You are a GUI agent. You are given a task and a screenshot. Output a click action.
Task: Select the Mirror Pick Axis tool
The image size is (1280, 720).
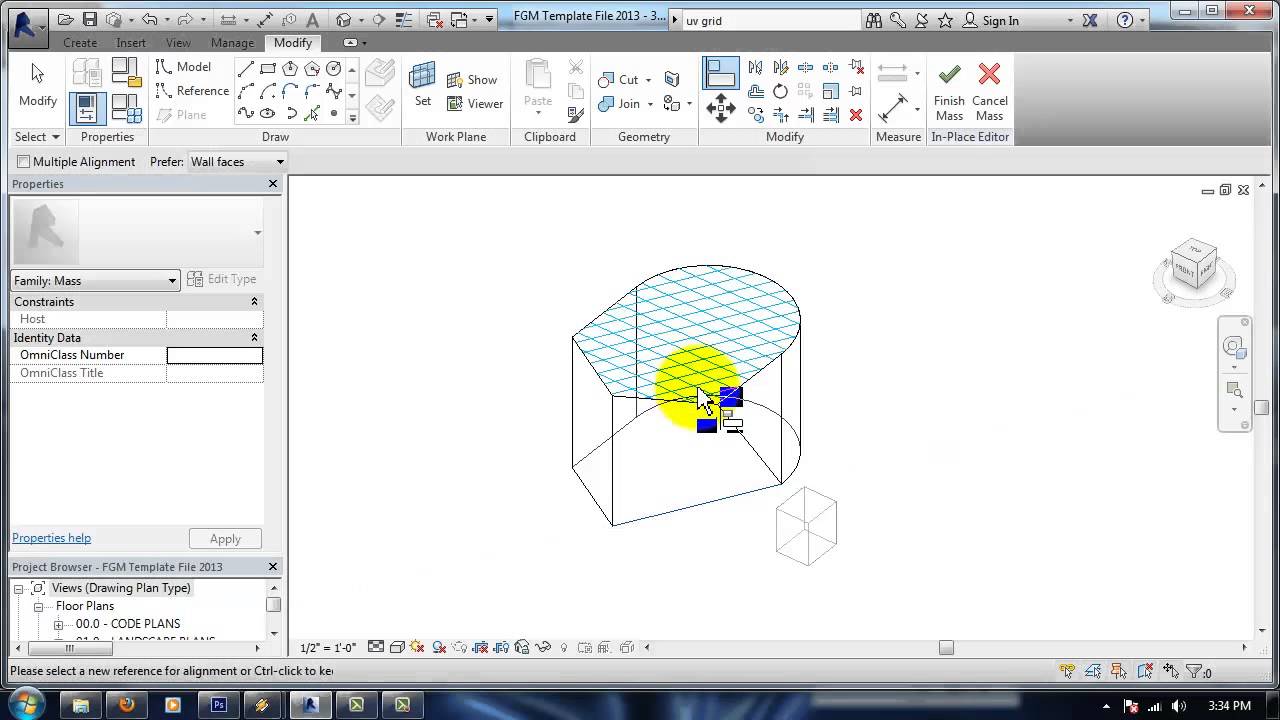pyautogui.click(x=755, y=67)
